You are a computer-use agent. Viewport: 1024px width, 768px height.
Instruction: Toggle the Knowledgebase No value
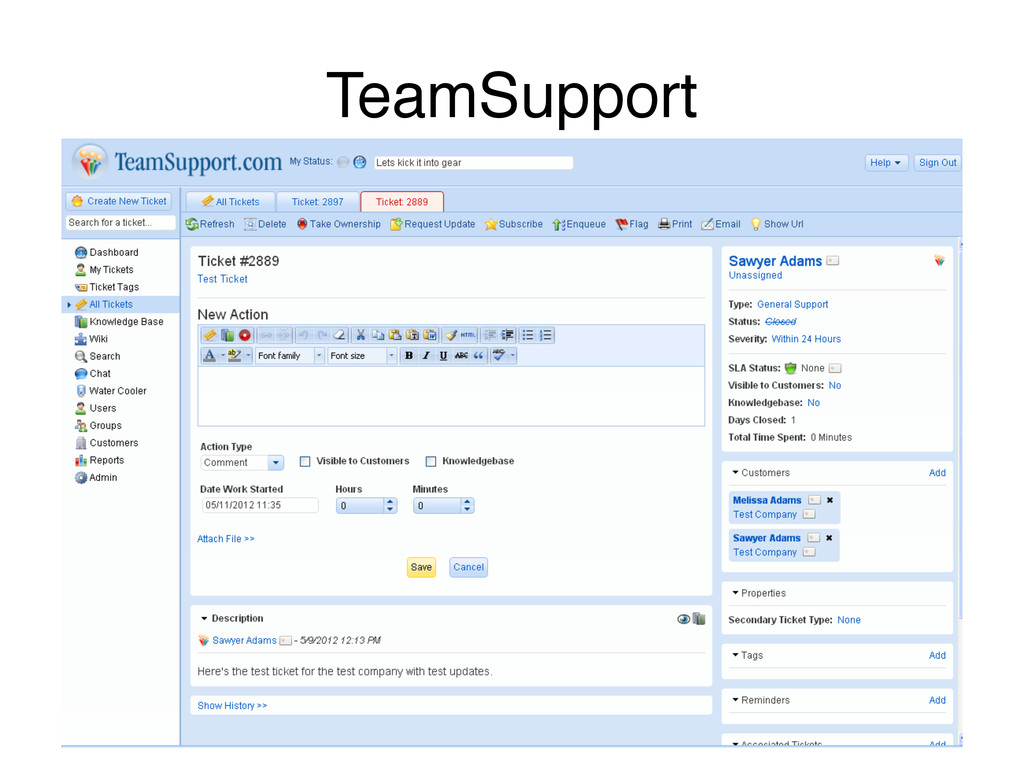[x=814, y=403]
